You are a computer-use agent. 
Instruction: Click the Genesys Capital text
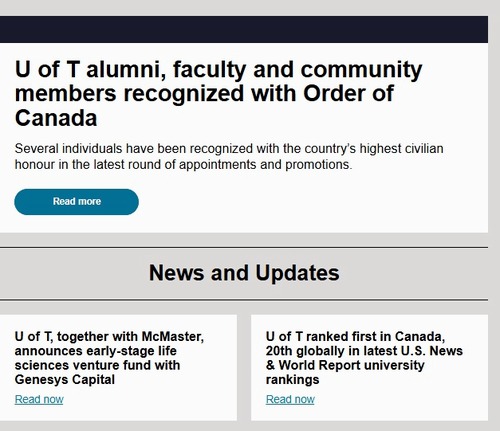[x=65, y=380]
